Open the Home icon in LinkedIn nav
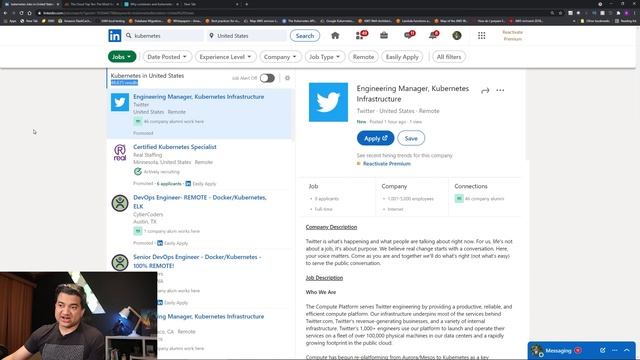 pyautogui.click(x=335, y=36)
